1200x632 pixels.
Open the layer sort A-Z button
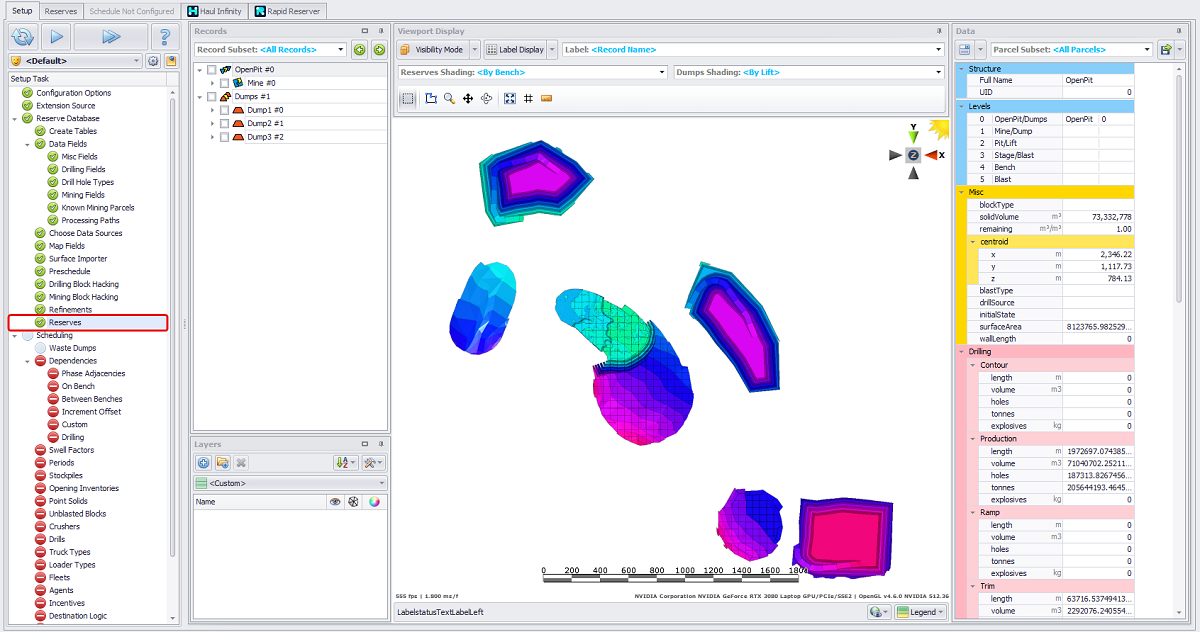(x=345, y=463)
